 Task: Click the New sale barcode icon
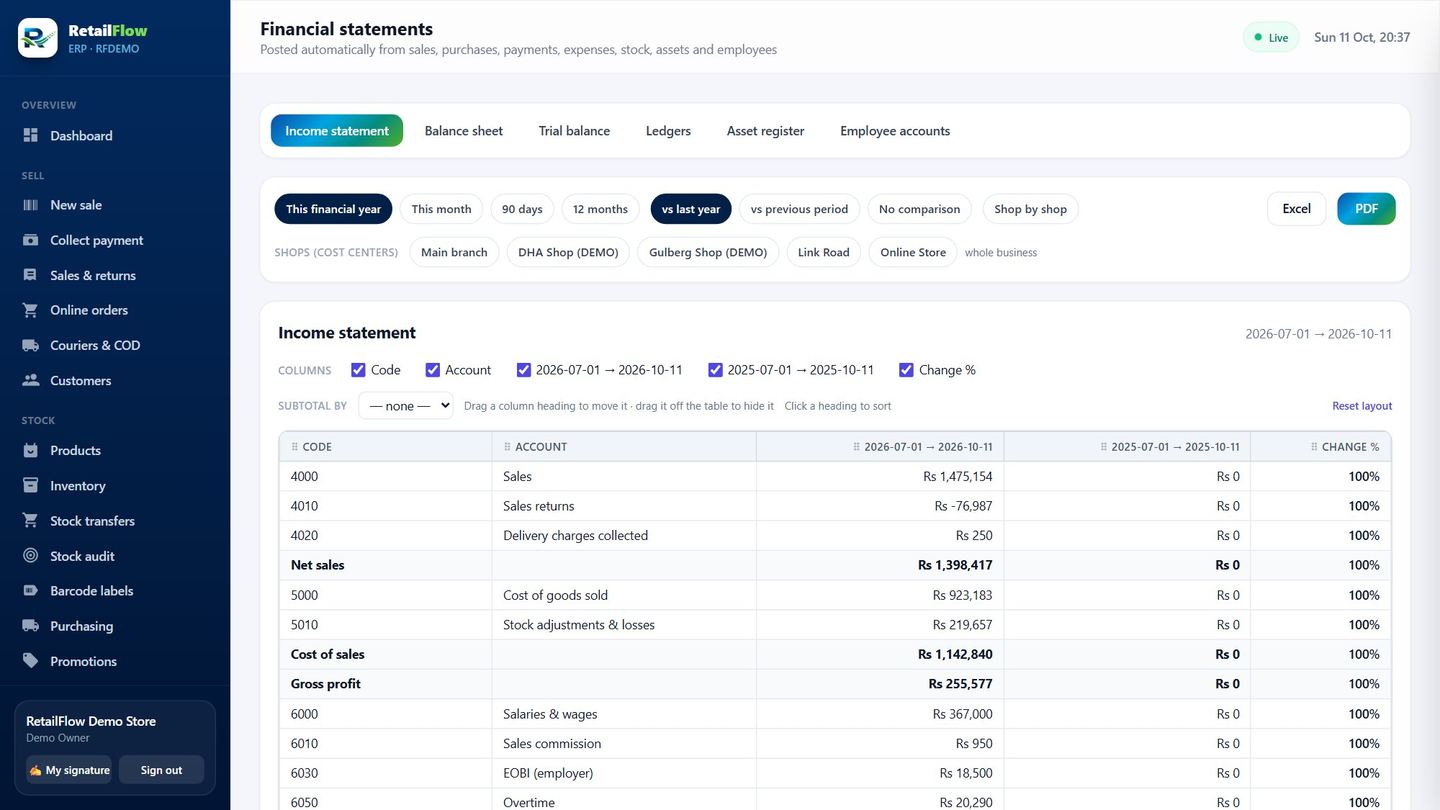(x=31, y=205)
